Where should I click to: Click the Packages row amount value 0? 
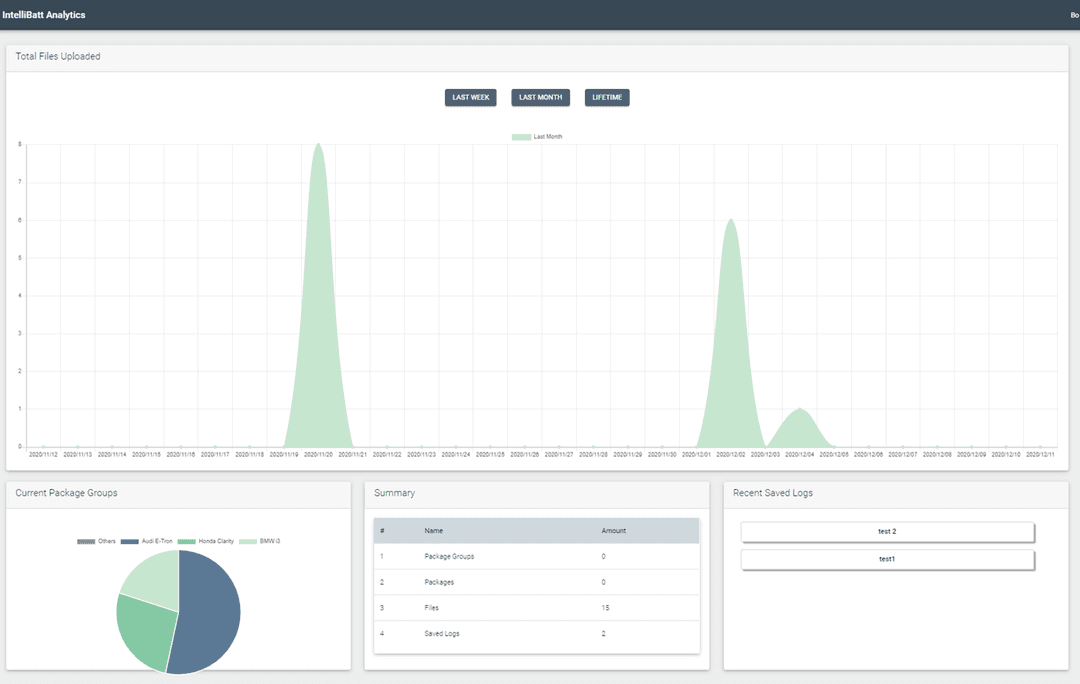(603, 583)
